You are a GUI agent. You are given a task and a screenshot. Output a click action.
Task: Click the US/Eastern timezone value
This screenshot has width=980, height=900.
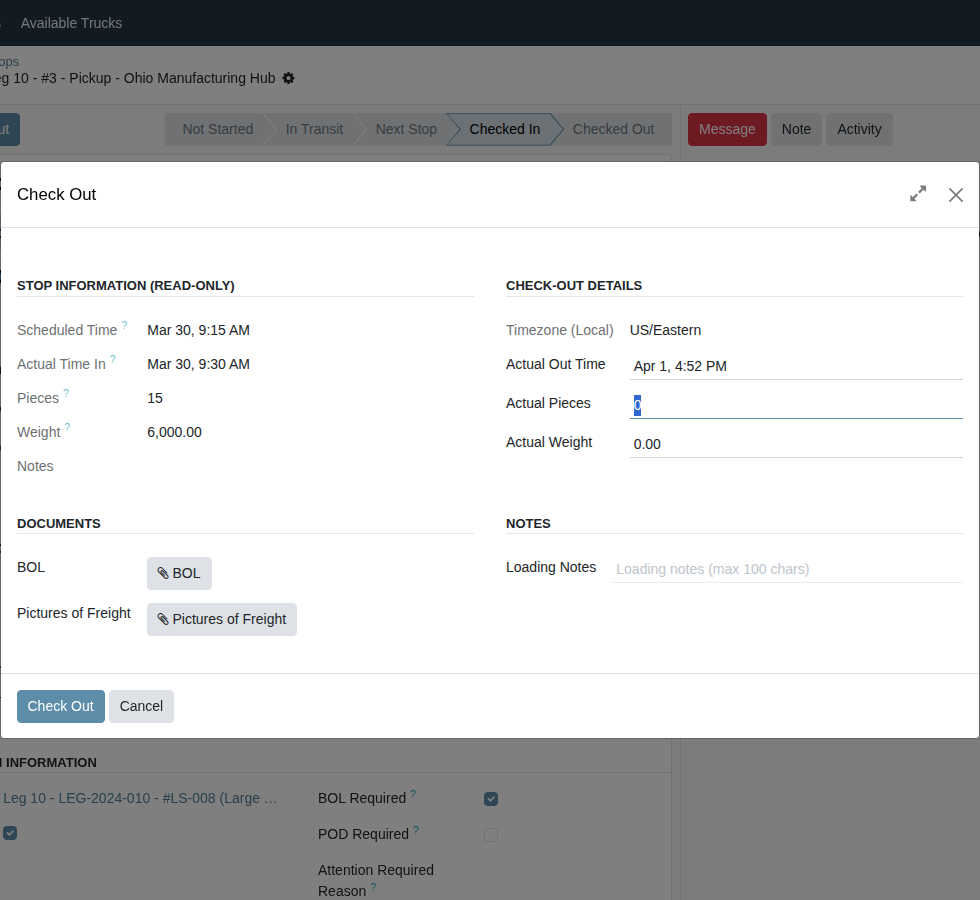pos(665,330)
